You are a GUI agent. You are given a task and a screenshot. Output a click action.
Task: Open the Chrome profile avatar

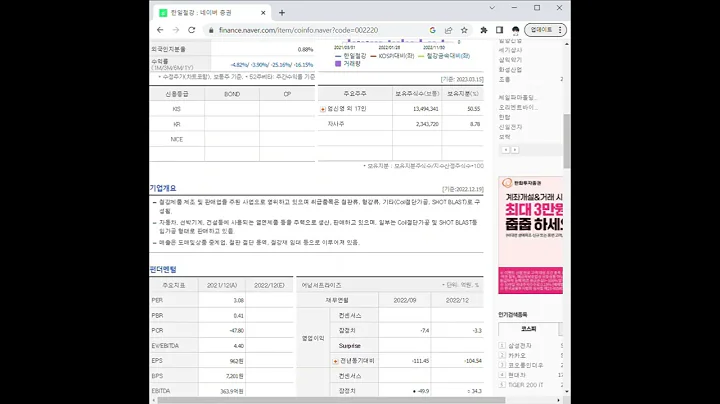(515, 30)
